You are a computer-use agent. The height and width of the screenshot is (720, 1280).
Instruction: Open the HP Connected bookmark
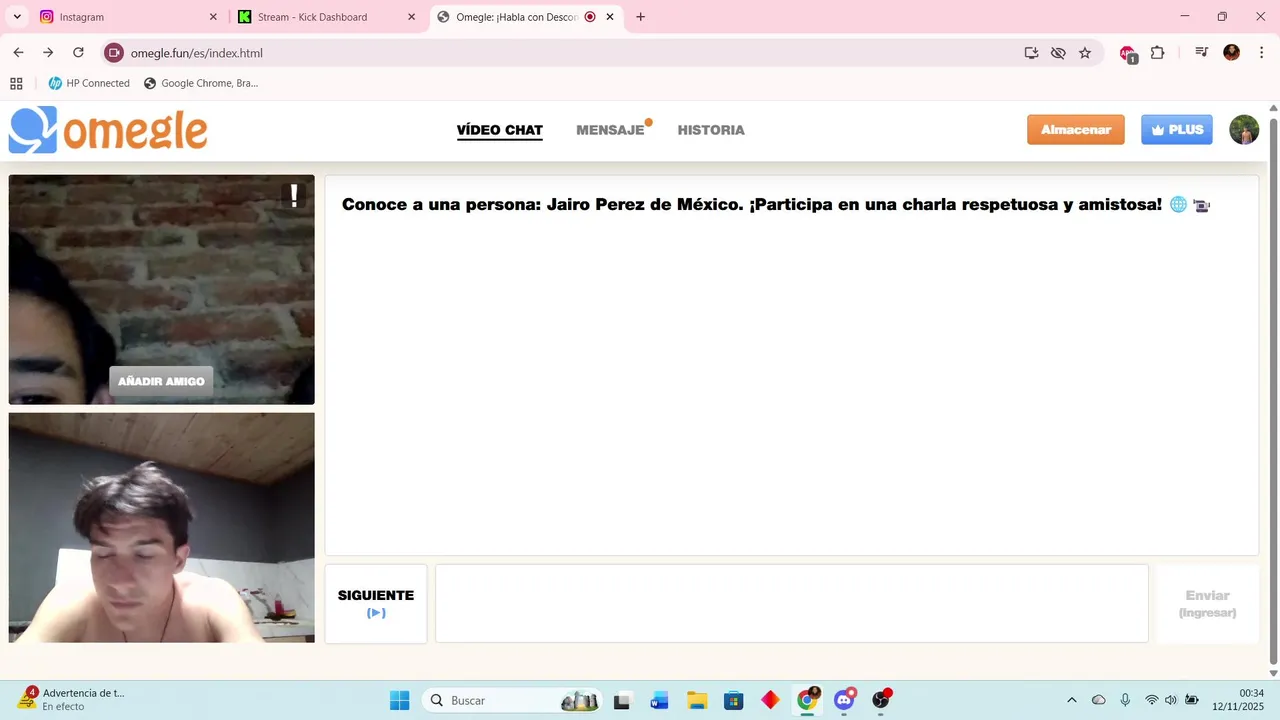pos(89,83)
